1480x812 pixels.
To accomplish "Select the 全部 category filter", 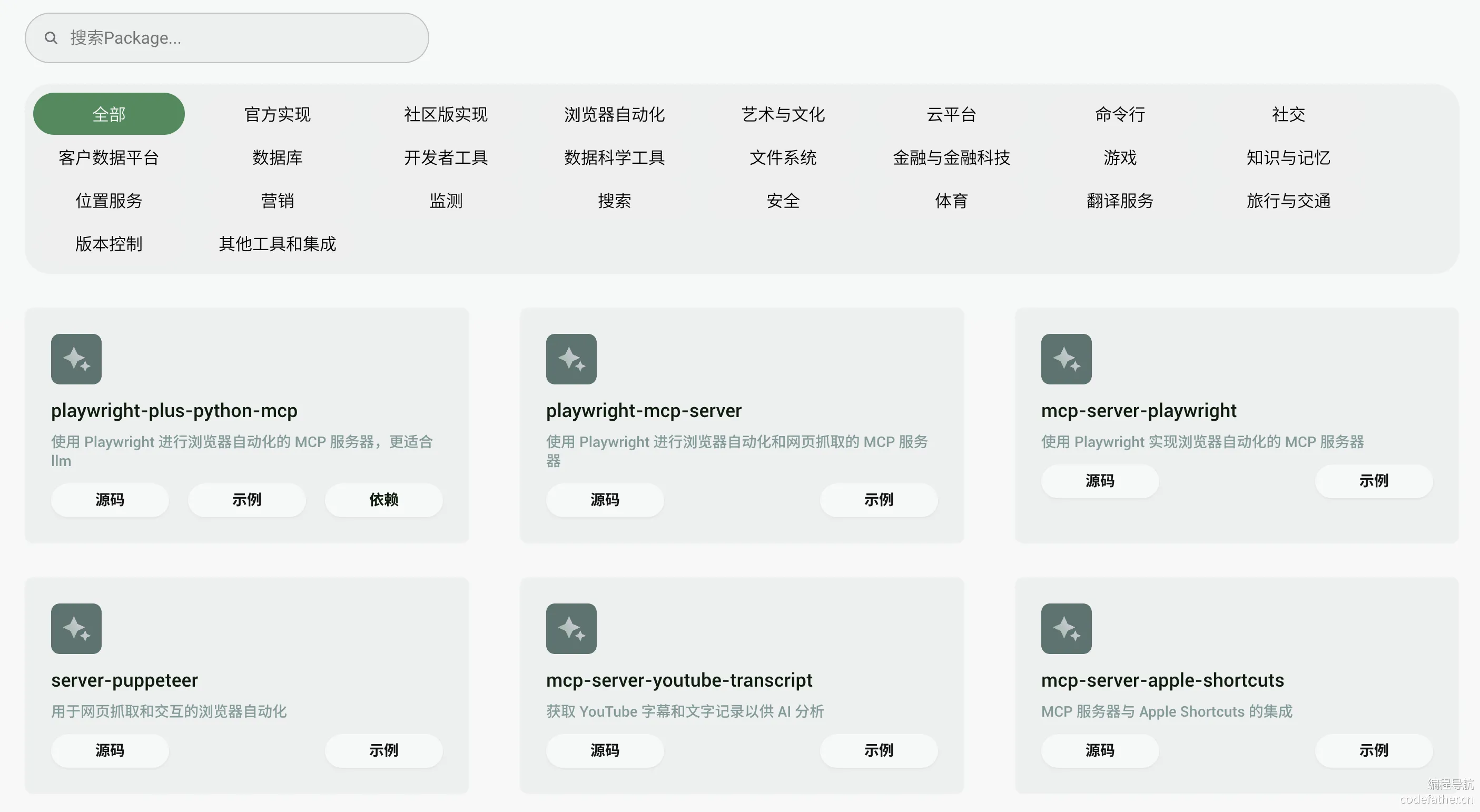I will (108, 114).
